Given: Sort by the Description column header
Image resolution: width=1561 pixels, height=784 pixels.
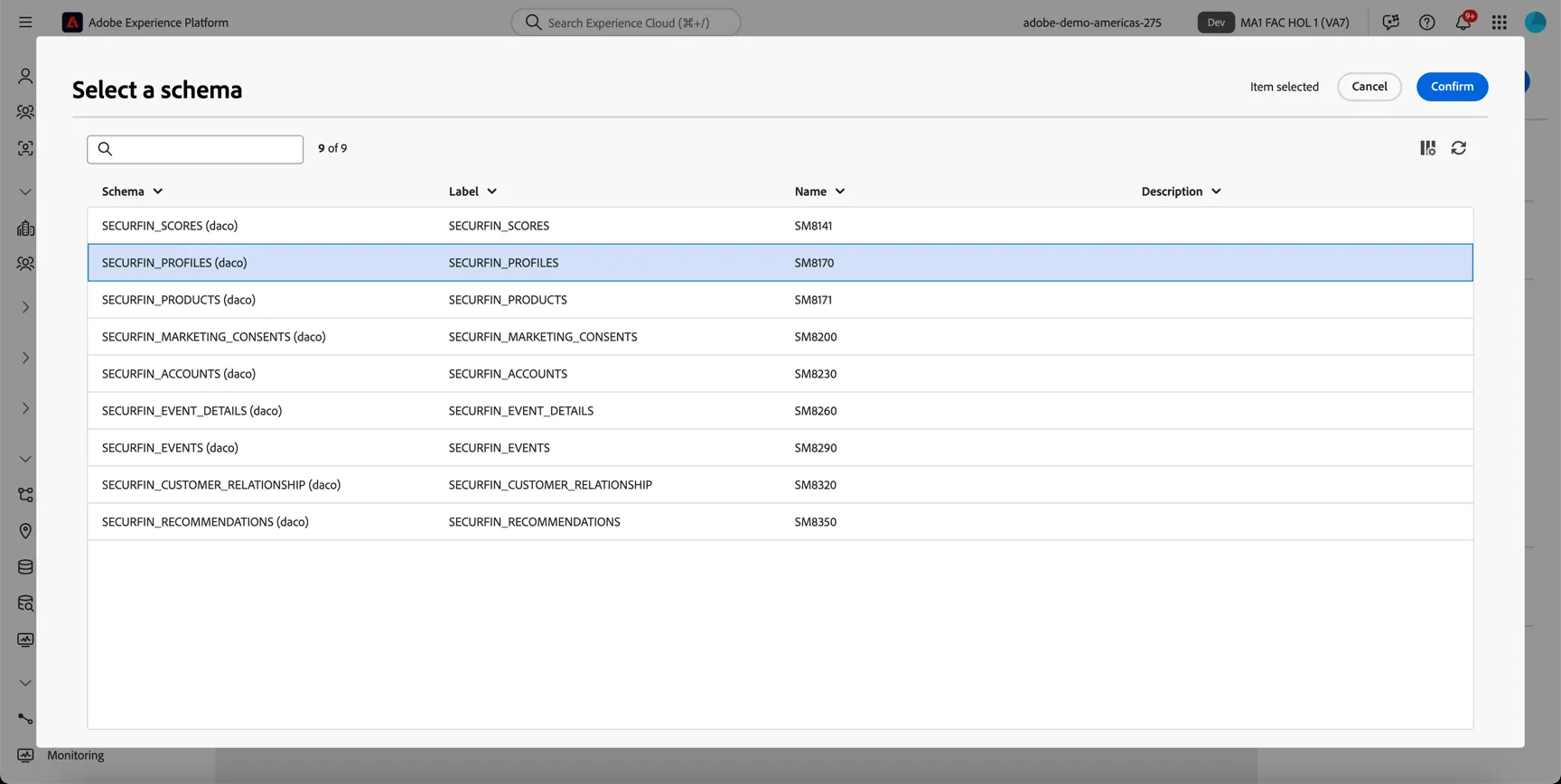Looking at the screenshot, I should (x=1182, y=191).
